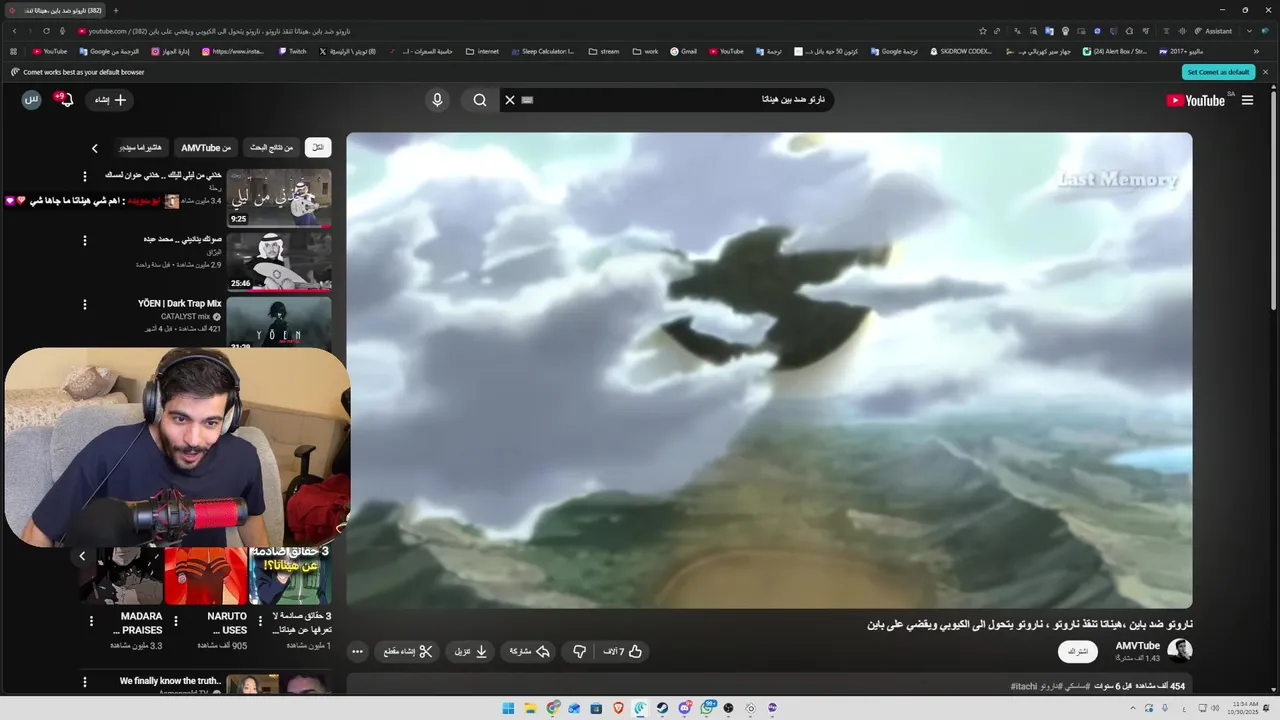Open the on-screen keyboard icon in search
This screenshot has width=1280, height=720.
(x=528, y=100)
